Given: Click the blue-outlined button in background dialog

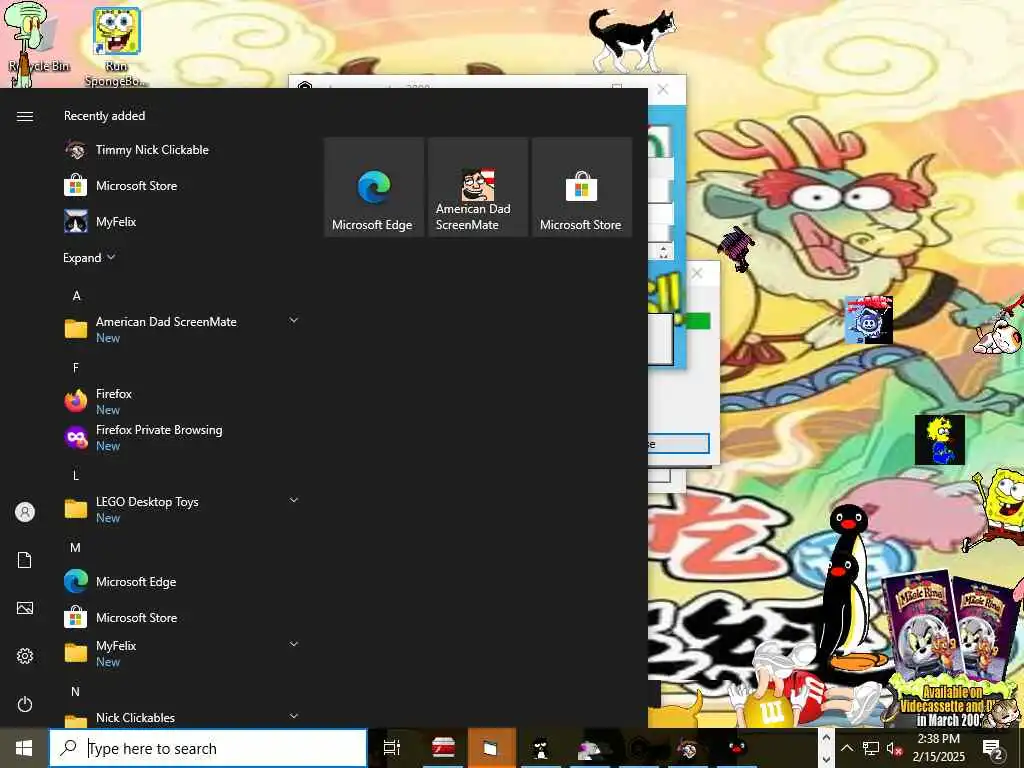Looking at the screenshot, I should pyautogui.click(x=678, y=443).
